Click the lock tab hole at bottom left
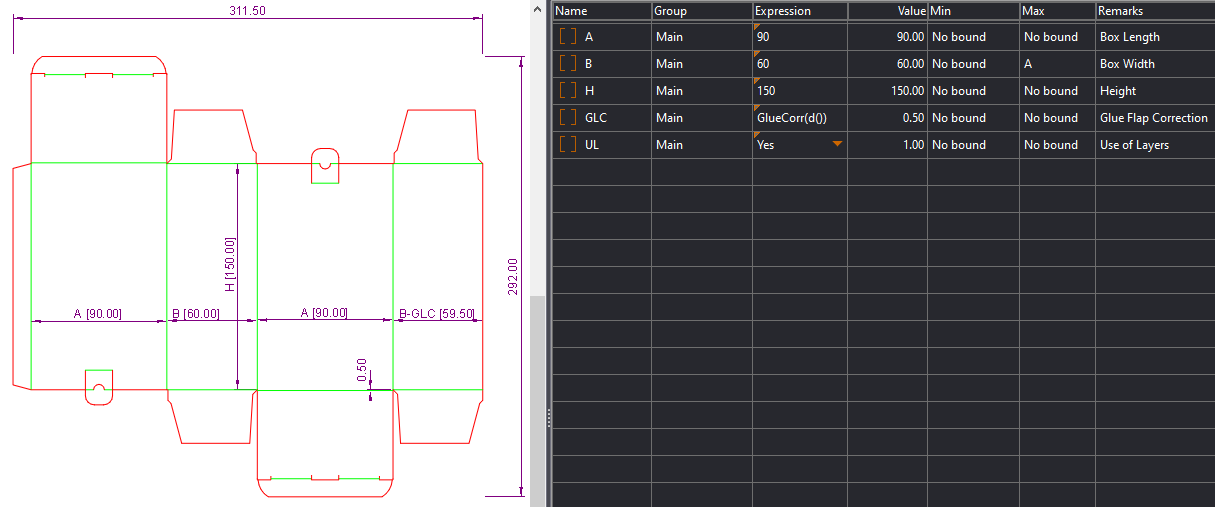This screenshot has height=507, width=1215. 98,388
